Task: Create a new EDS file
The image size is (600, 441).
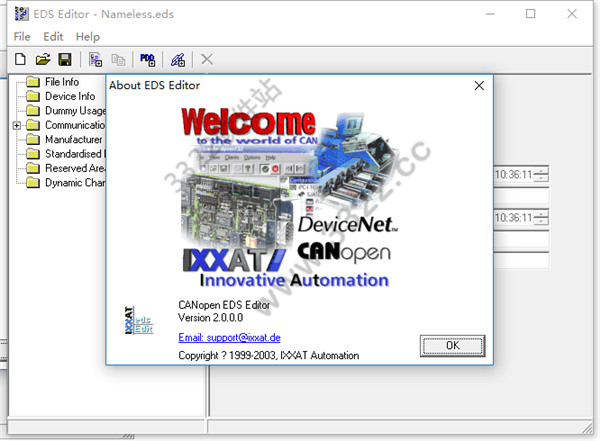Action: [x=20, y=60]
